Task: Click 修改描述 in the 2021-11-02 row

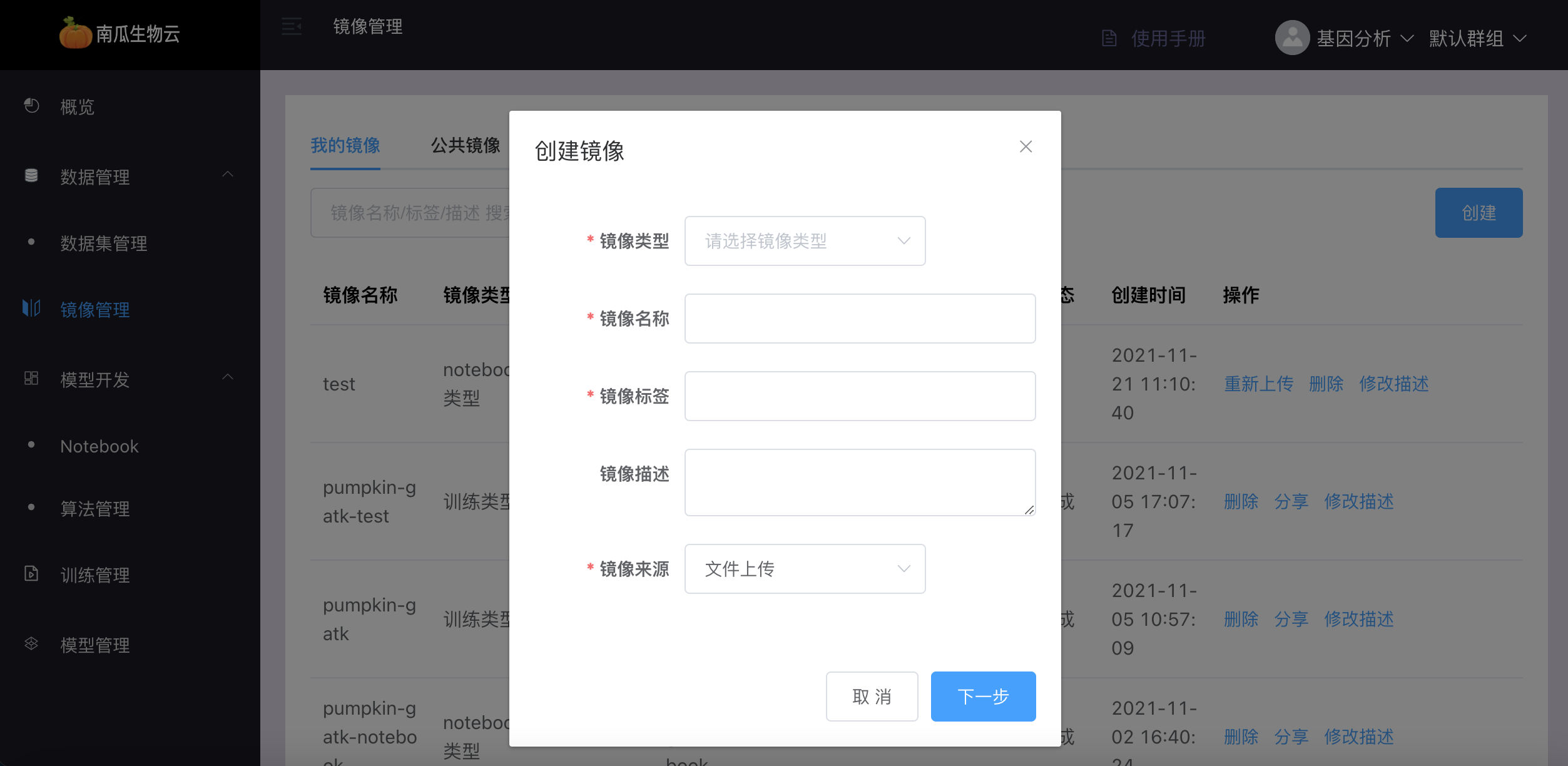Action: pos(1358,737)
